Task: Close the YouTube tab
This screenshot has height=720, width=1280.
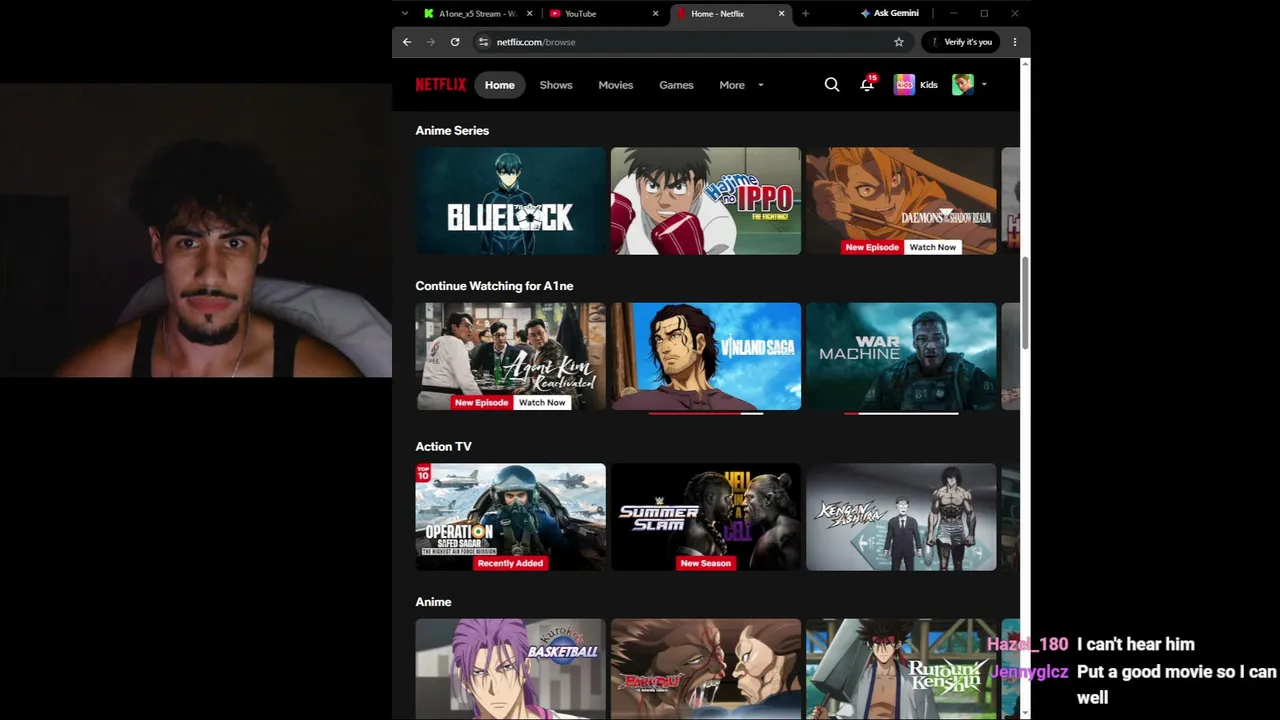Action: (x=656, y=13)
